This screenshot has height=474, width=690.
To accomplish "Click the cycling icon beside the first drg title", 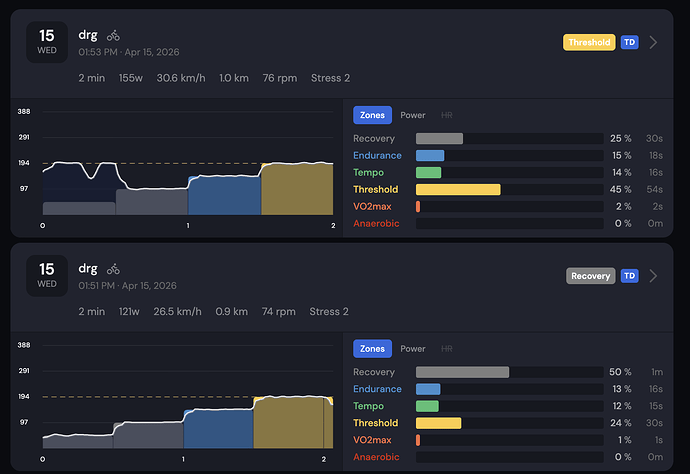I will [113, 35].
